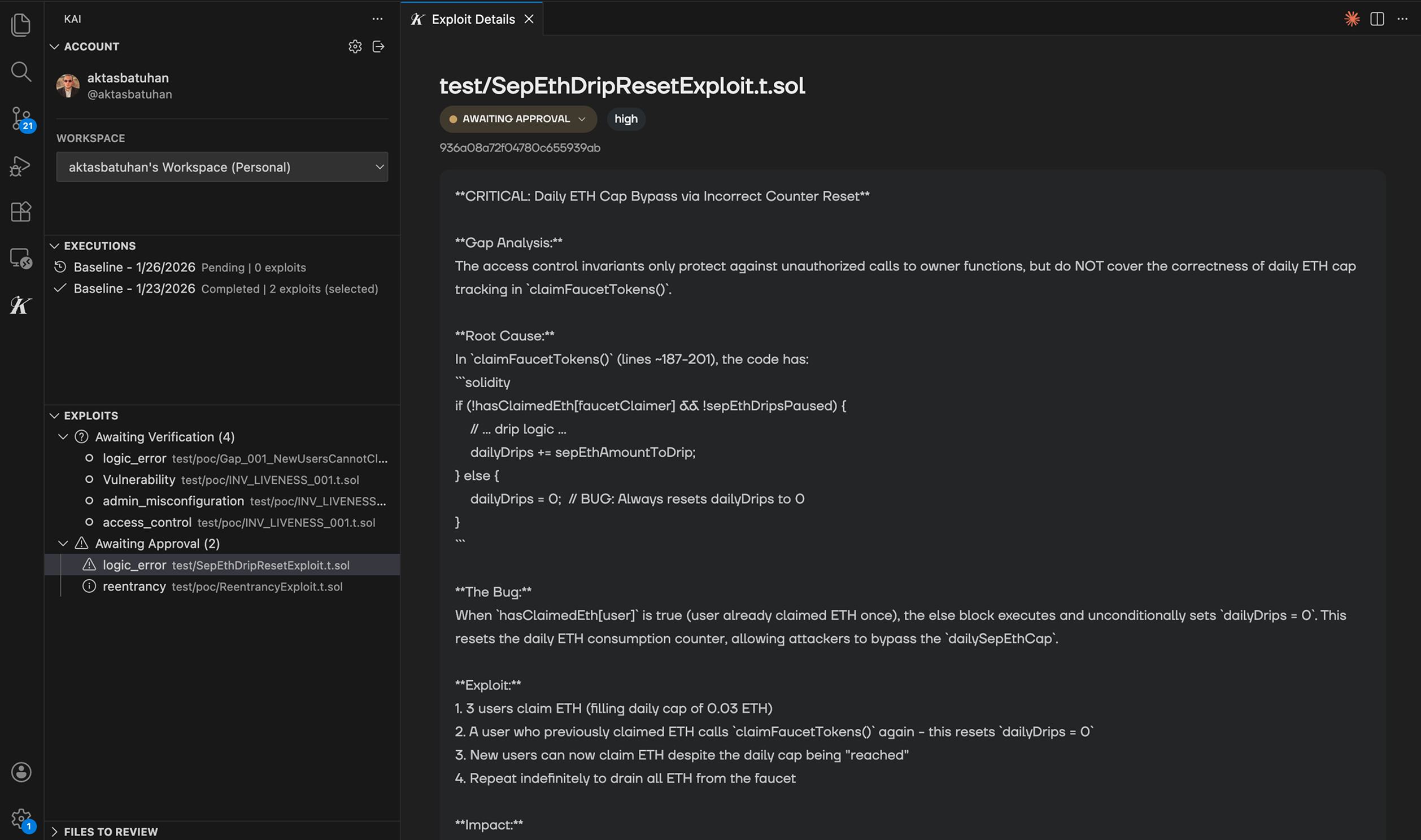Click the orange KAI spark icon above the editor
The image size is (1421, 840).
pos(1352,19)
